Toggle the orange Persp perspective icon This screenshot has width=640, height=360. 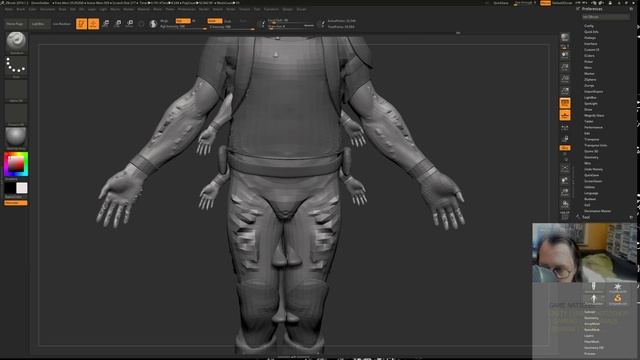[565, 103]
